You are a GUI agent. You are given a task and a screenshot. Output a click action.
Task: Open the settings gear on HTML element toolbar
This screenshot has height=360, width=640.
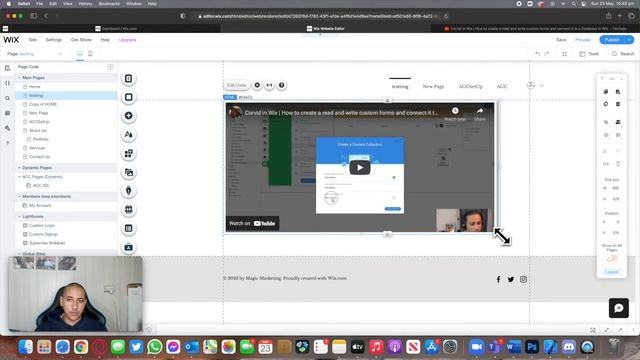click(257, 85)
